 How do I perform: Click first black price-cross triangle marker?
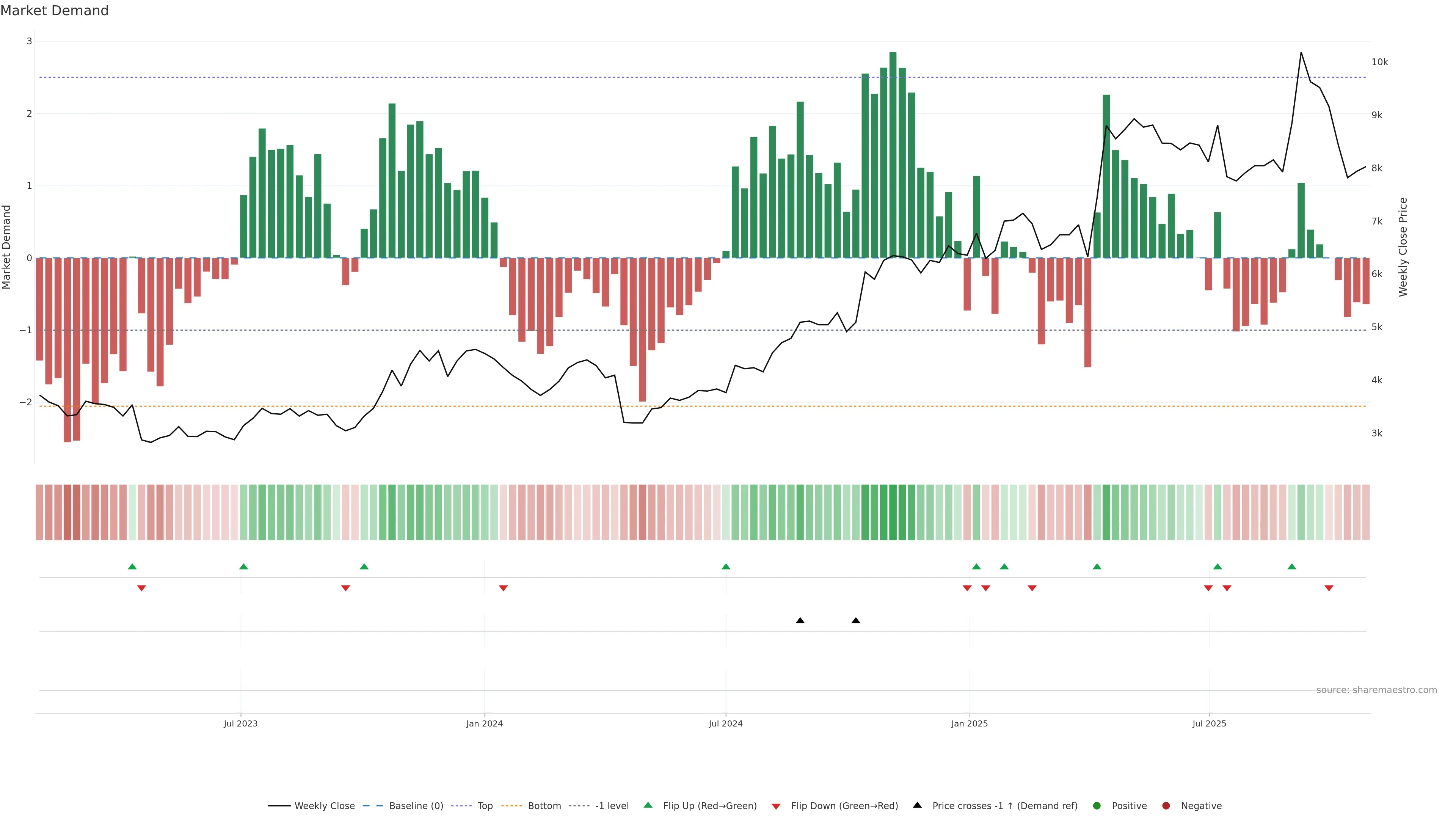[800, 621]
